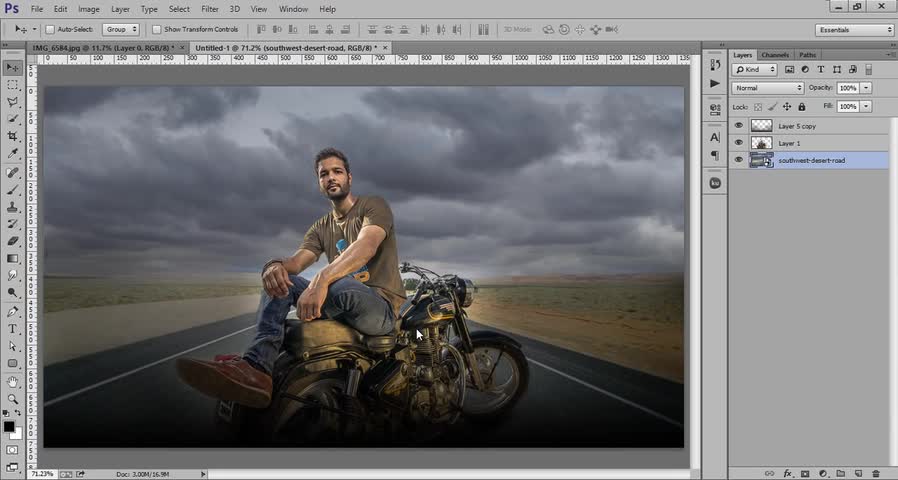Select the Zoom tool
Image resolution: width=898 pixels, height=480 pixels.
coord(12,399)
